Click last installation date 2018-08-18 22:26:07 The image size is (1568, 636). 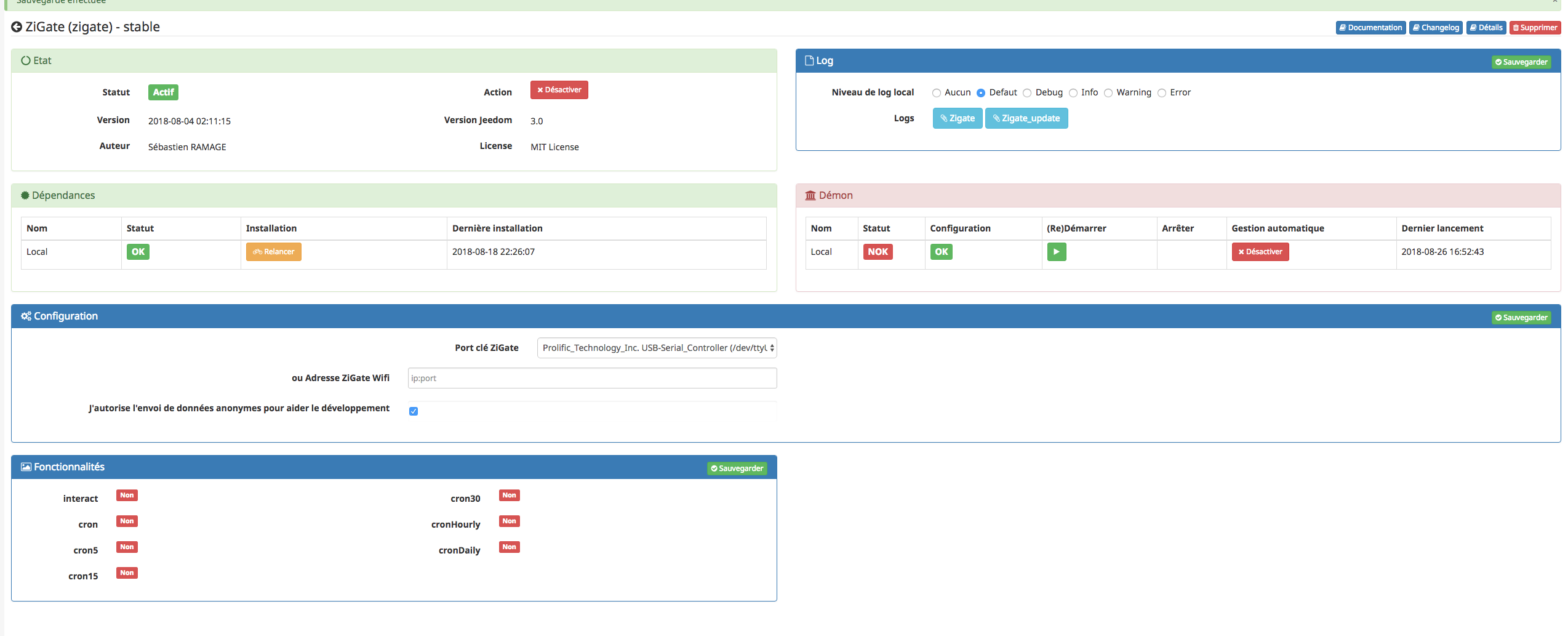tap(494, 252)
